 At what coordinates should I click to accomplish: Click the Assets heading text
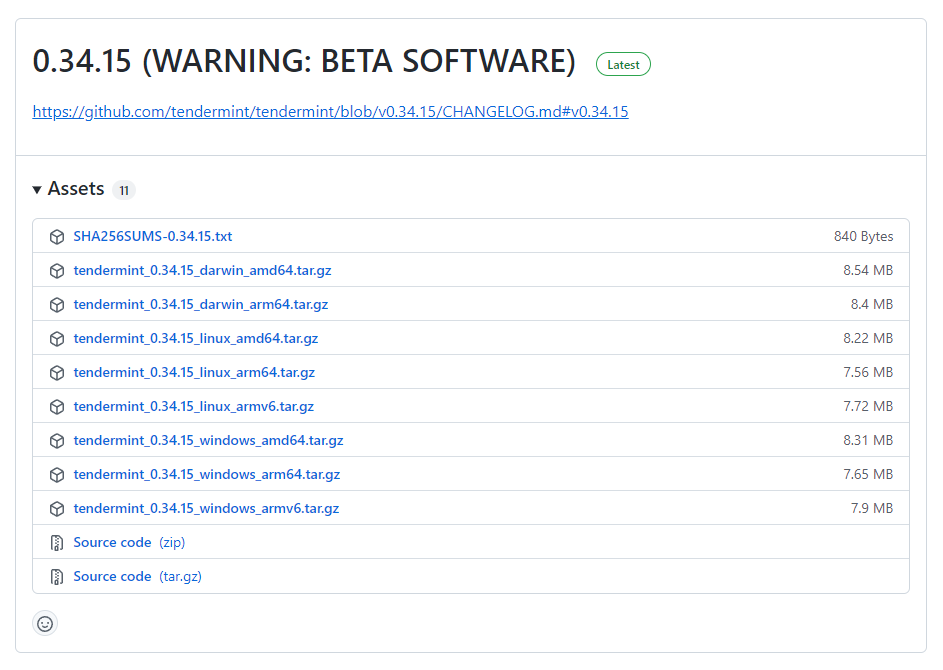[76, 189]
